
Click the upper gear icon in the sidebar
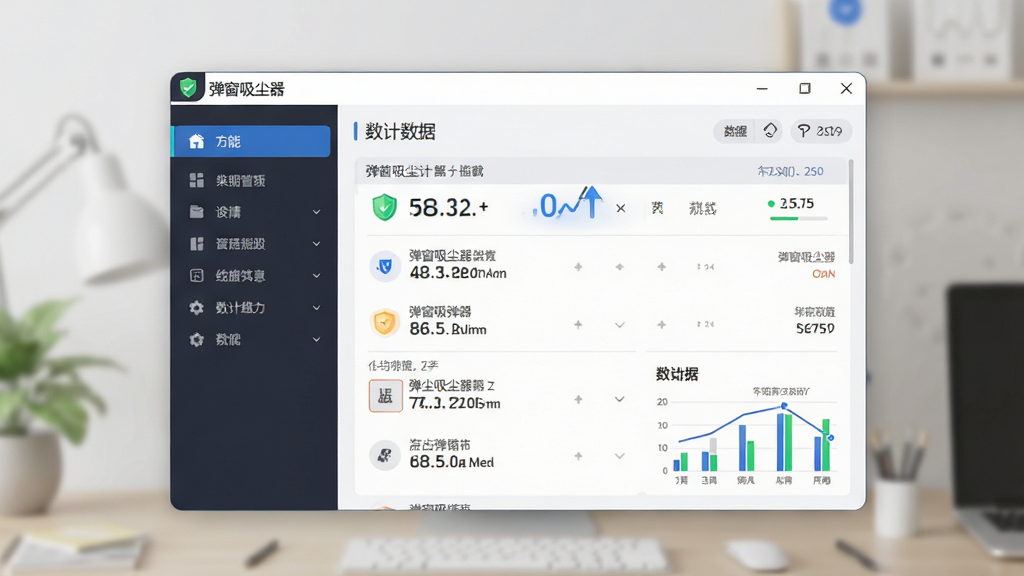196,308
